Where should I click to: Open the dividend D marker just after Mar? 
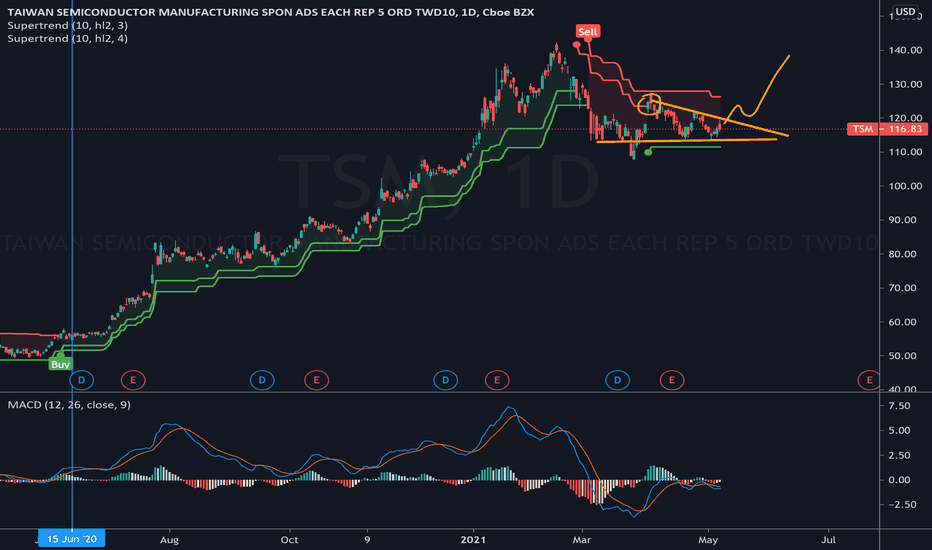(618, 380)
